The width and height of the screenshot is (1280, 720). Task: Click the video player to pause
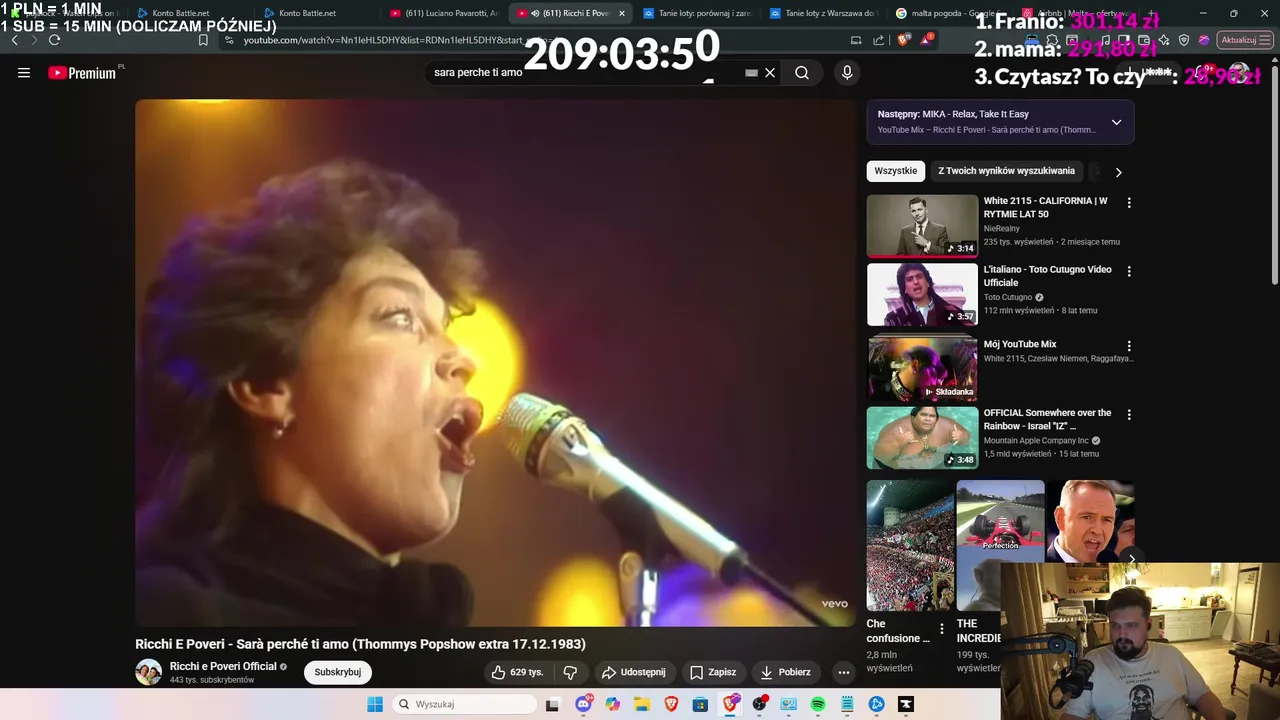495,362
